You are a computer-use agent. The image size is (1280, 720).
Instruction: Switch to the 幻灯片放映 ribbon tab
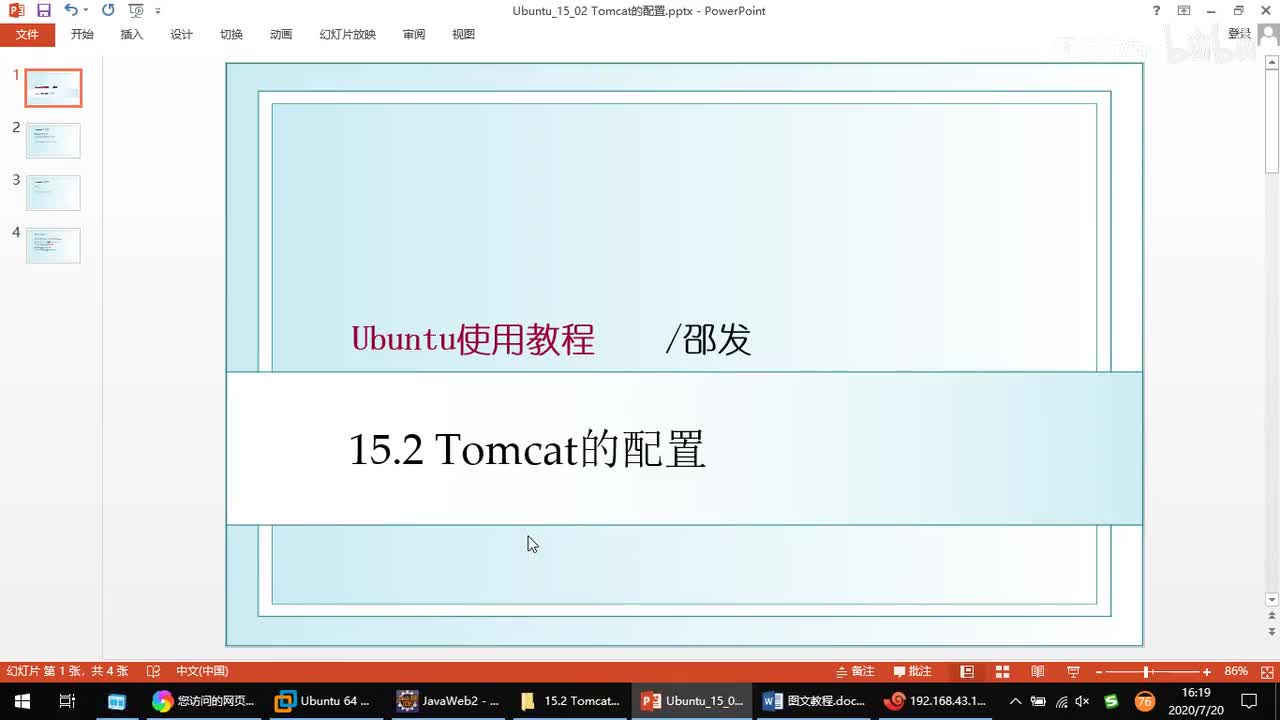347,34
